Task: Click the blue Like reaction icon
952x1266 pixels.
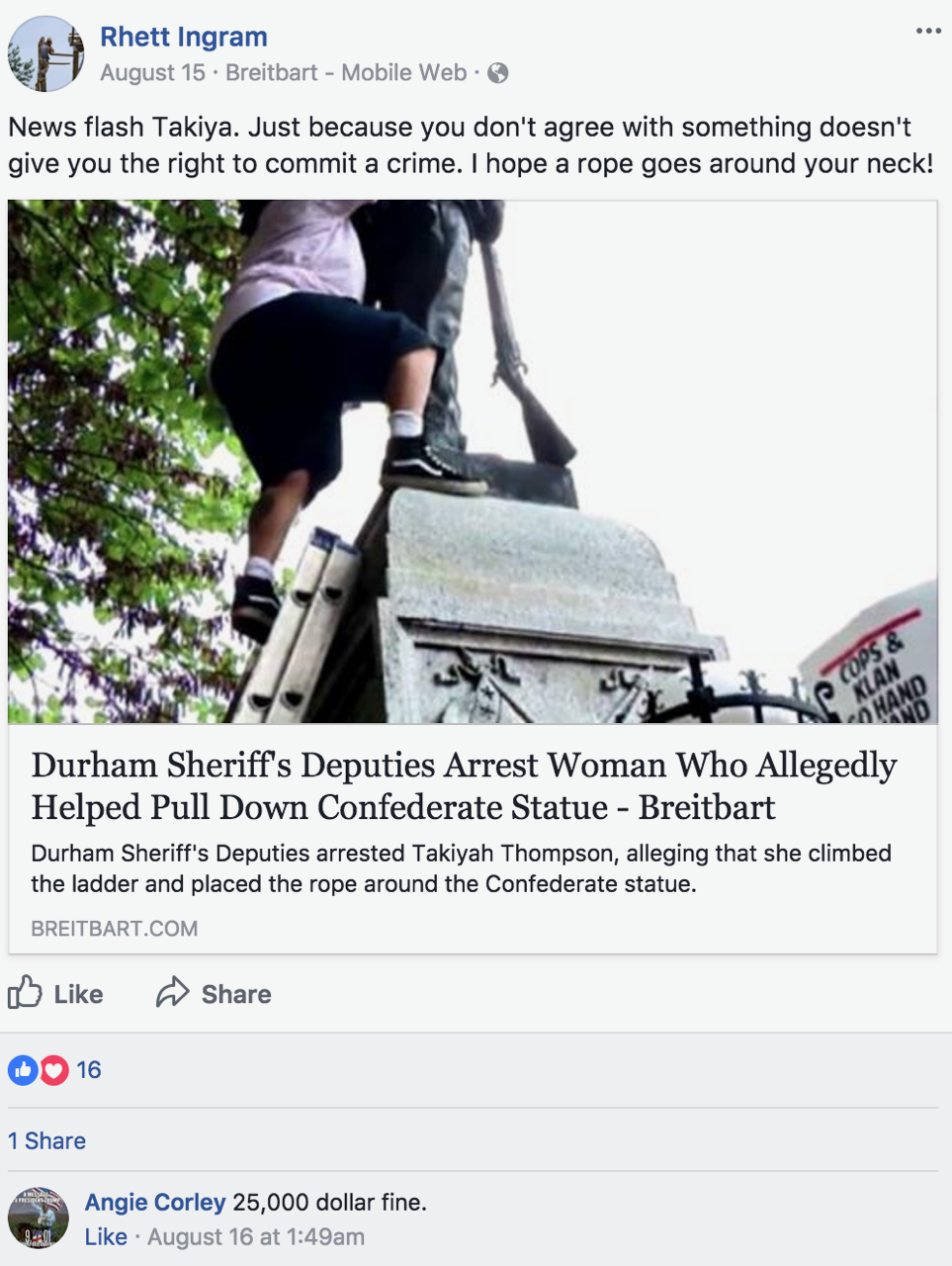Action: [23, 1069]
